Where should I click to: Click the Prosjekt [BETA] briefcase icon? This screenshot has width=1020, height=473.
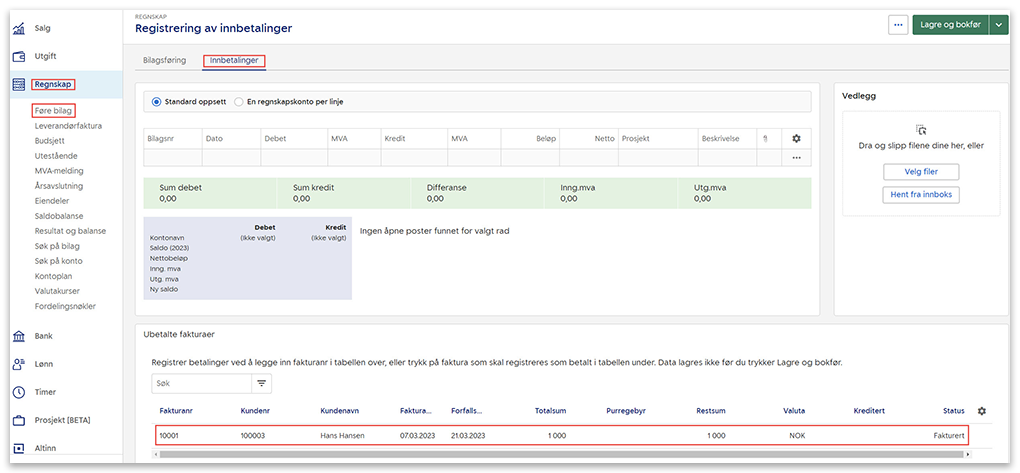(19, 420)
